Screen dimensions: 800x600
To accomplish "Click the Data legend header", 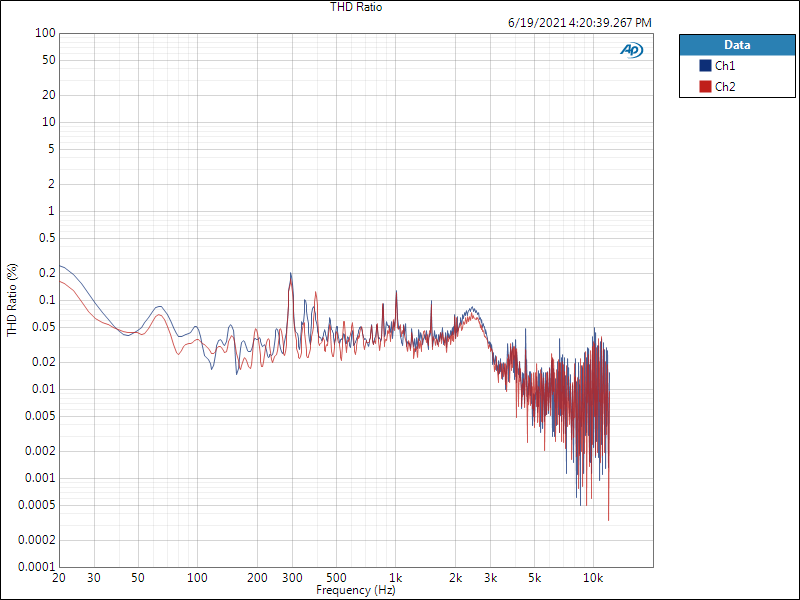I will tap(737, 45).
